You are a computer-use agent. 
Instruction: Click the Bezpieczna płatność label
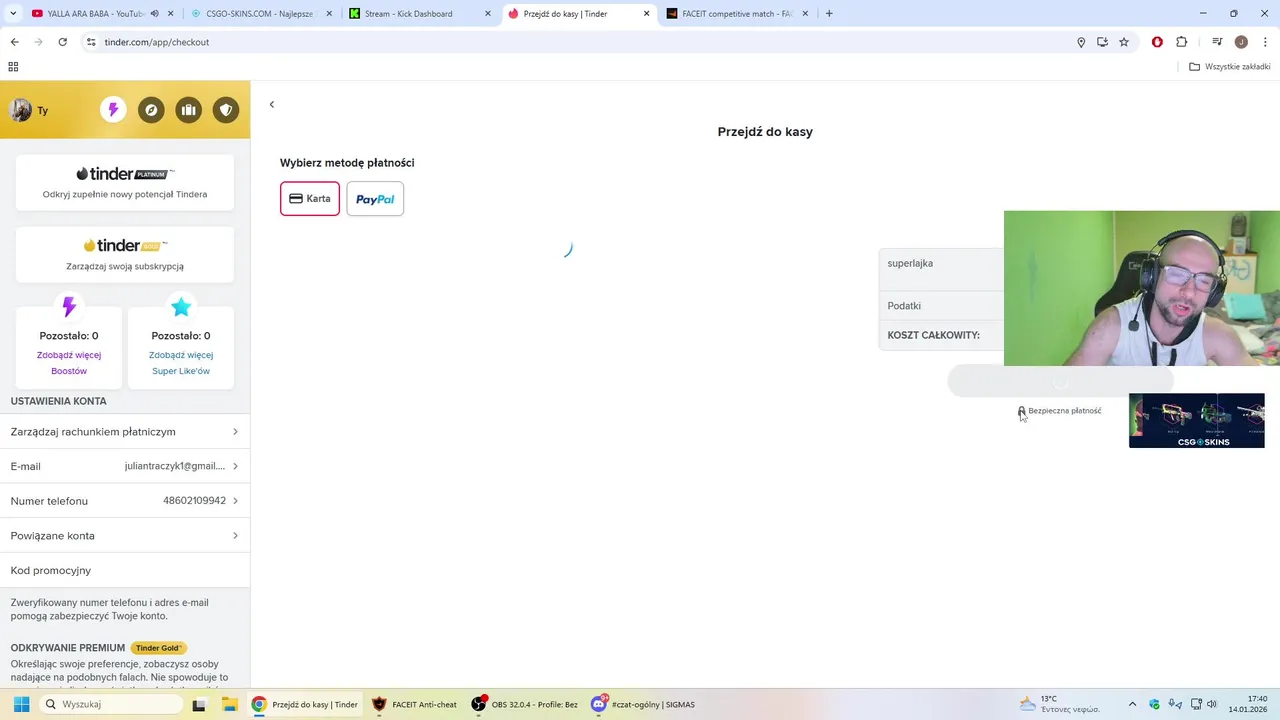pos(1065,411)
